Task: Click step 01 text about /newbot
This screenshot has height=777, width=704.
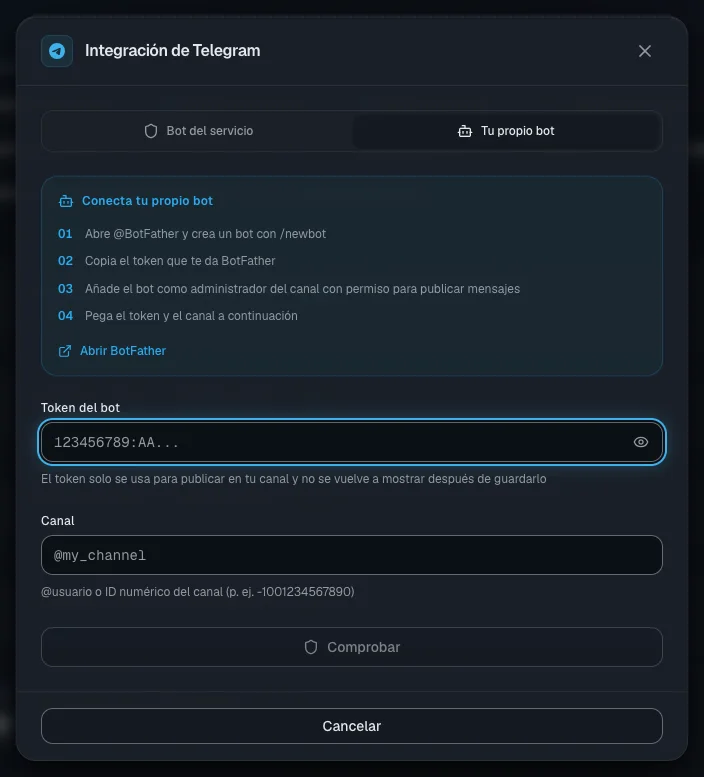Action: point(205,234)
